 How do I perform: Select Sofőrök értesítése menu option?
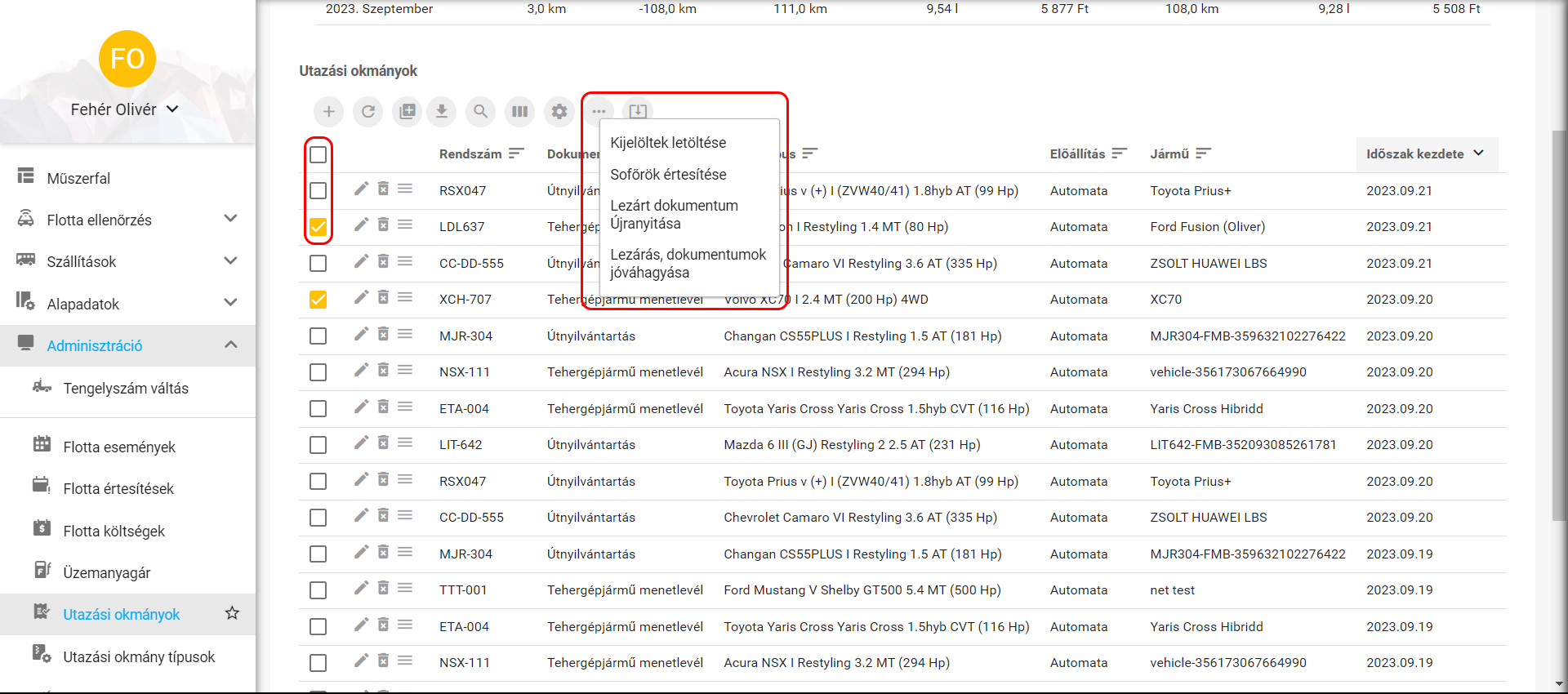pyautogui.click(x=667, y=175)
